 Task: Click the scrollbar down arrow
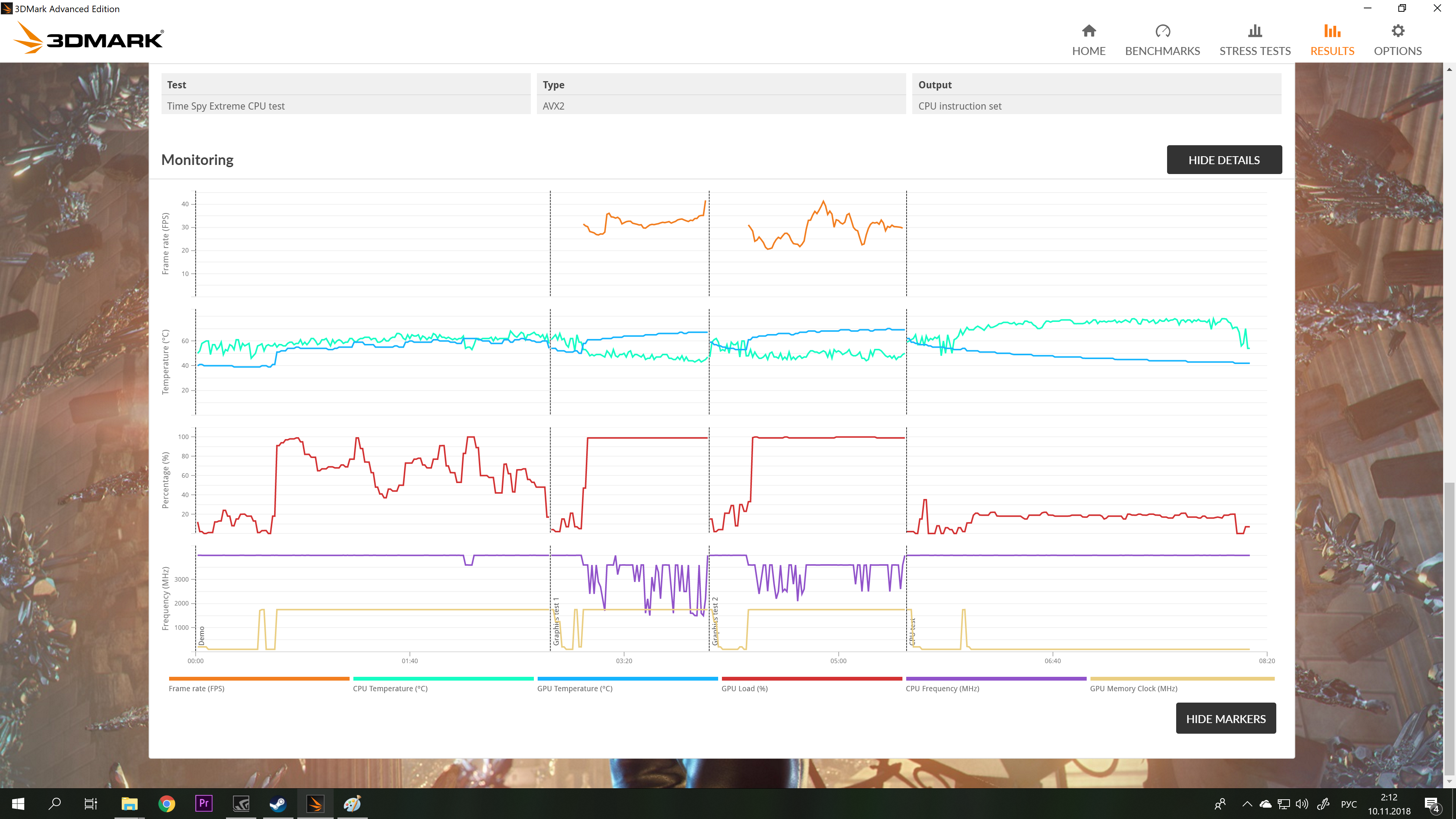(1449, 782)
